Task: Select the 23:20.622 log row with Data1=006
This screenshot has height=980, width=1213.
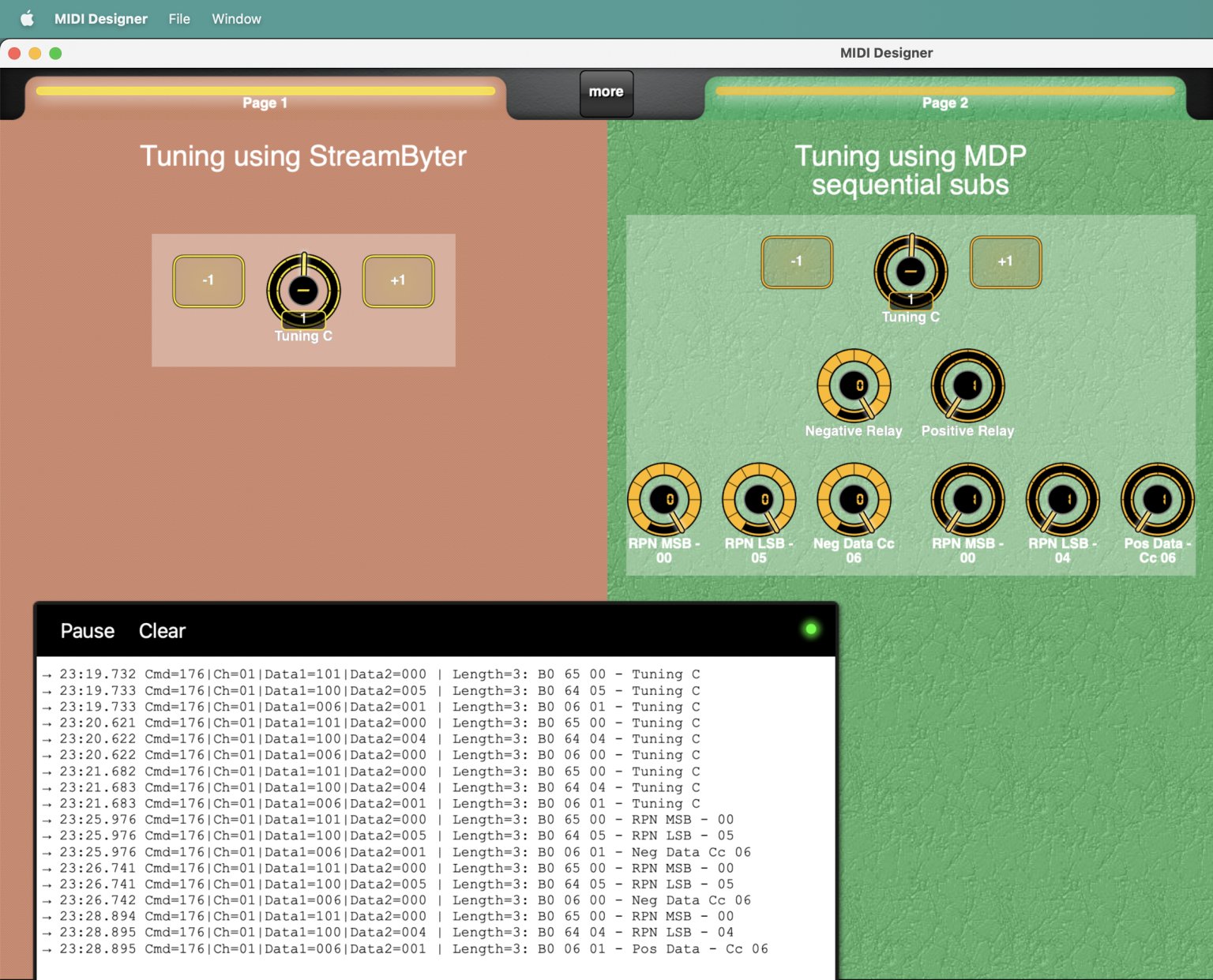Action: [x=371, y=755]
